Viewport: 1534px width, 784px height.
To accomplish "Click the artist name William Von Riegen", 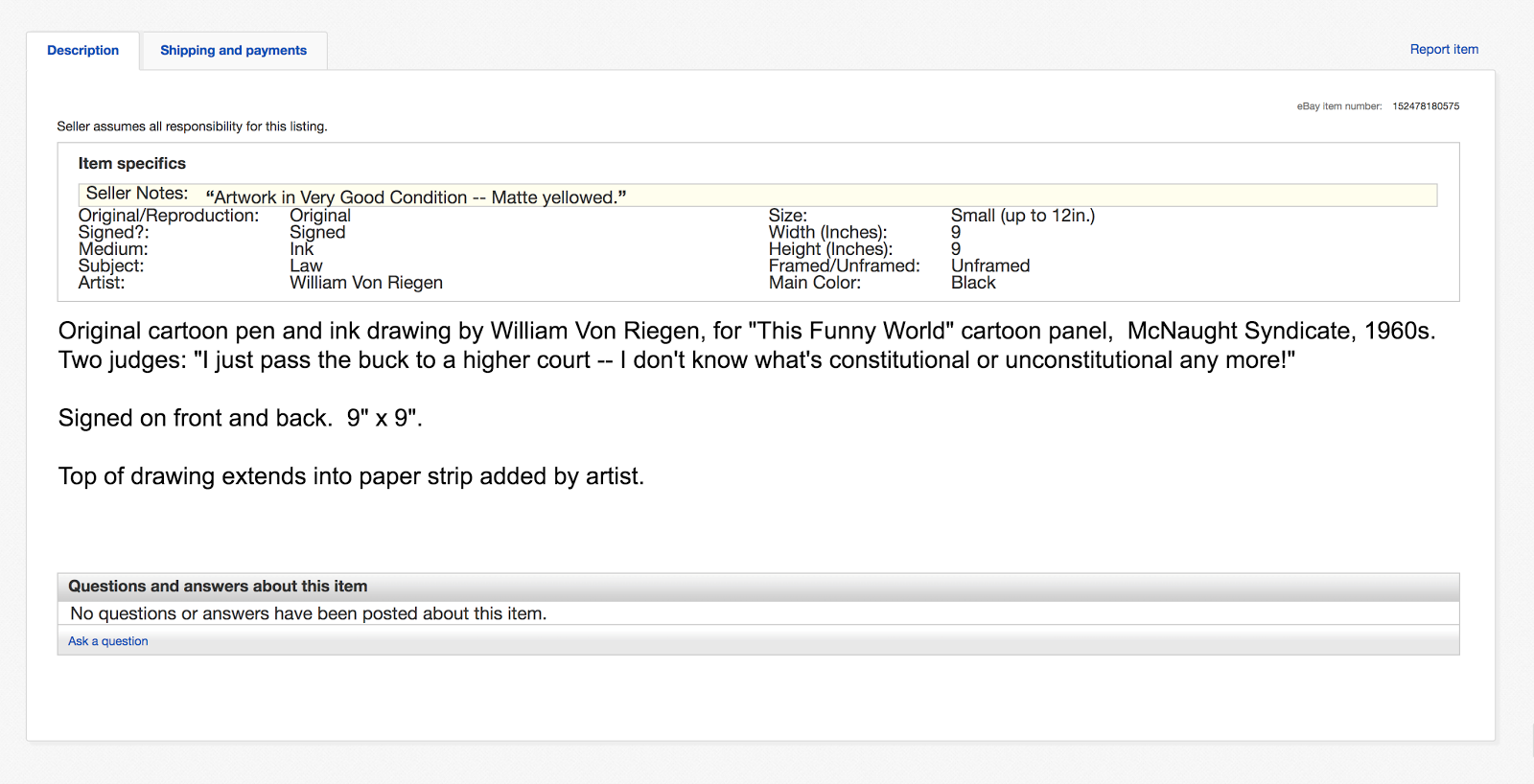I will pos(366,283).
